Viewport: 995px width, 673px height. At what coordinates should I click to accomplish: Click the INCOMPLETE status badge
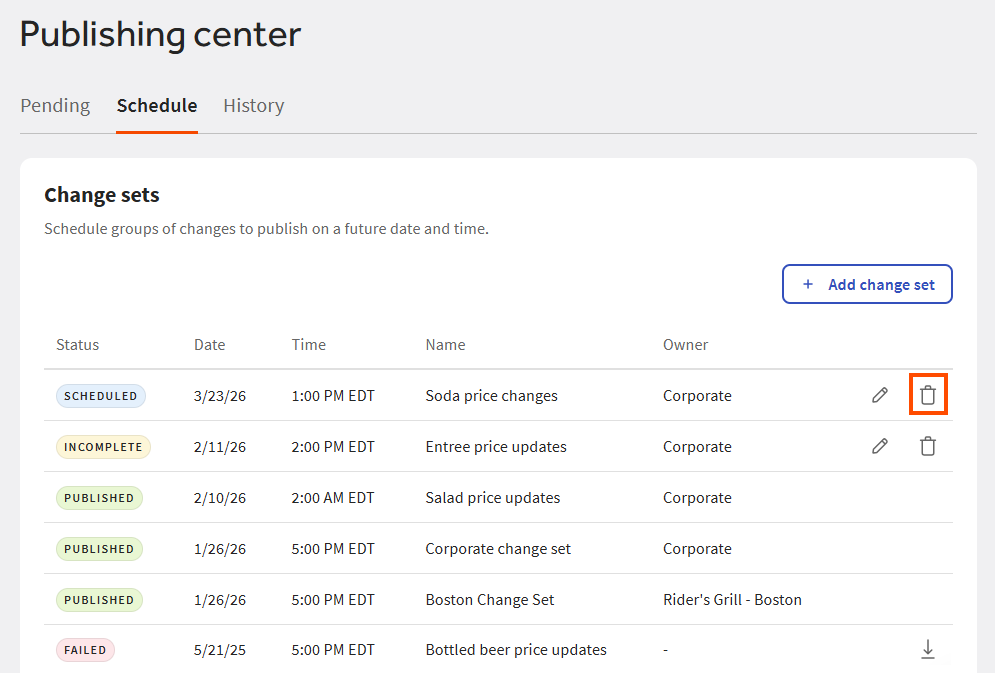click(103, 447)
